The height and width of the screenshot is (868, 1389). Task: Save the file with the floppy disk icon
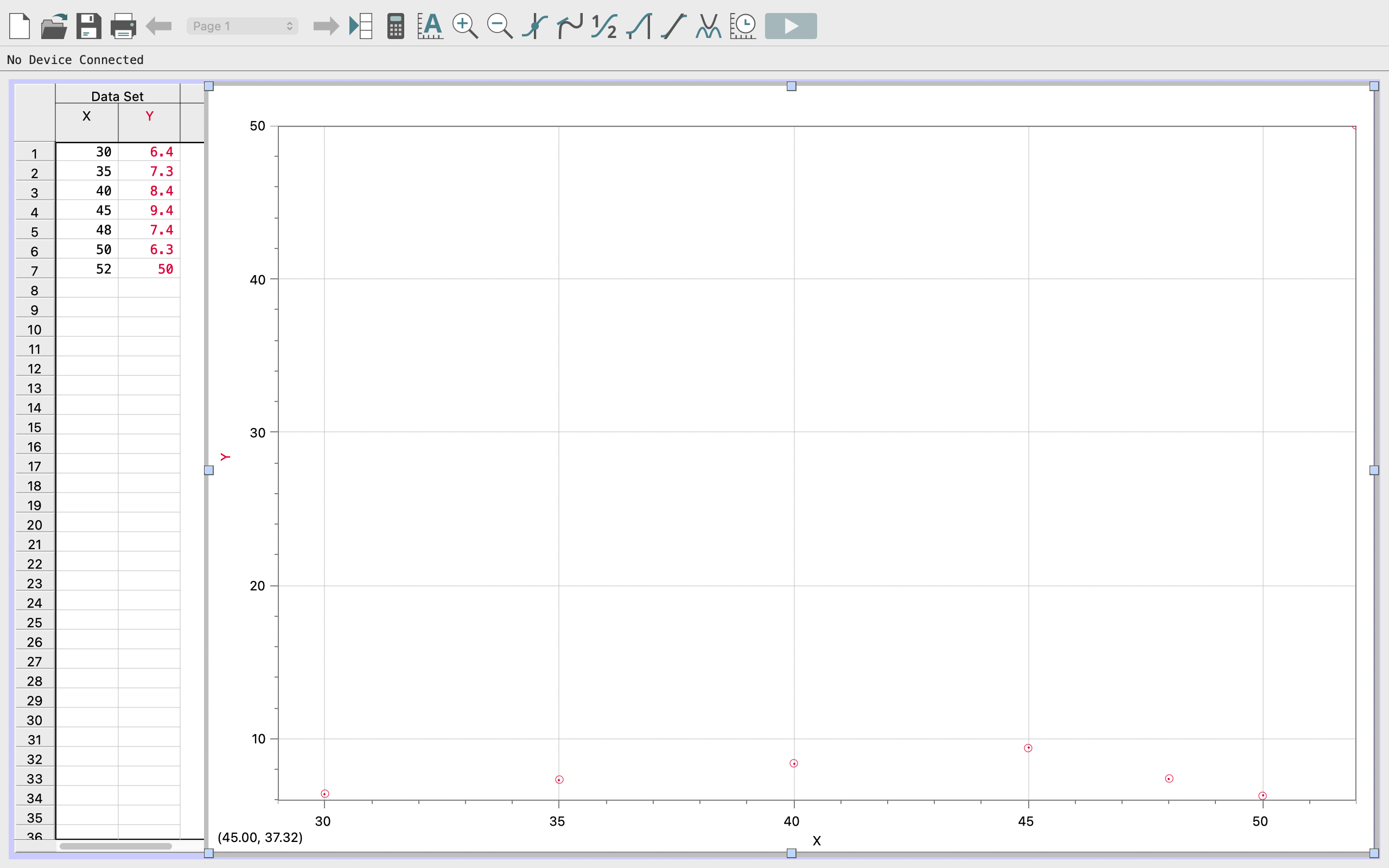point(88,26)
